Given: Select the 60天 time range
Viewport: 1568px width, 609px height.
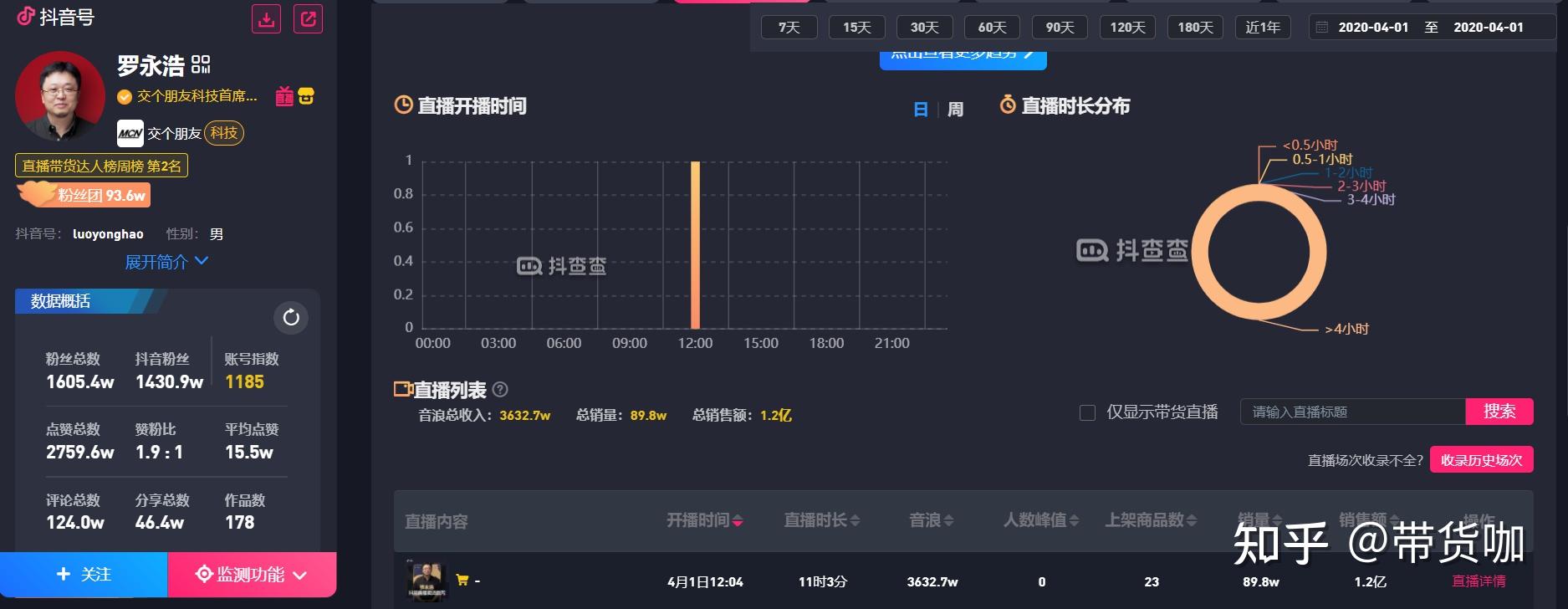Looking at the screenshot, I should (x=992, y=28).
